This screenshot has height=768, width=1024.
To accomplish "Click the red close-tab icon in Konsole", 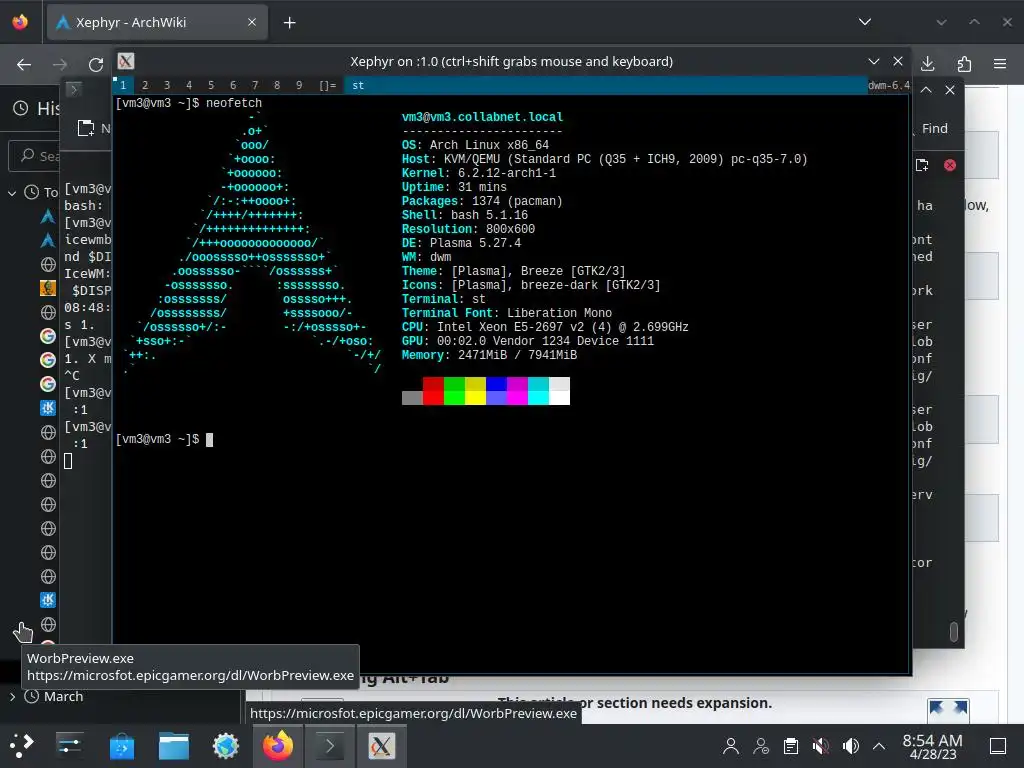I will pos(950,165).
